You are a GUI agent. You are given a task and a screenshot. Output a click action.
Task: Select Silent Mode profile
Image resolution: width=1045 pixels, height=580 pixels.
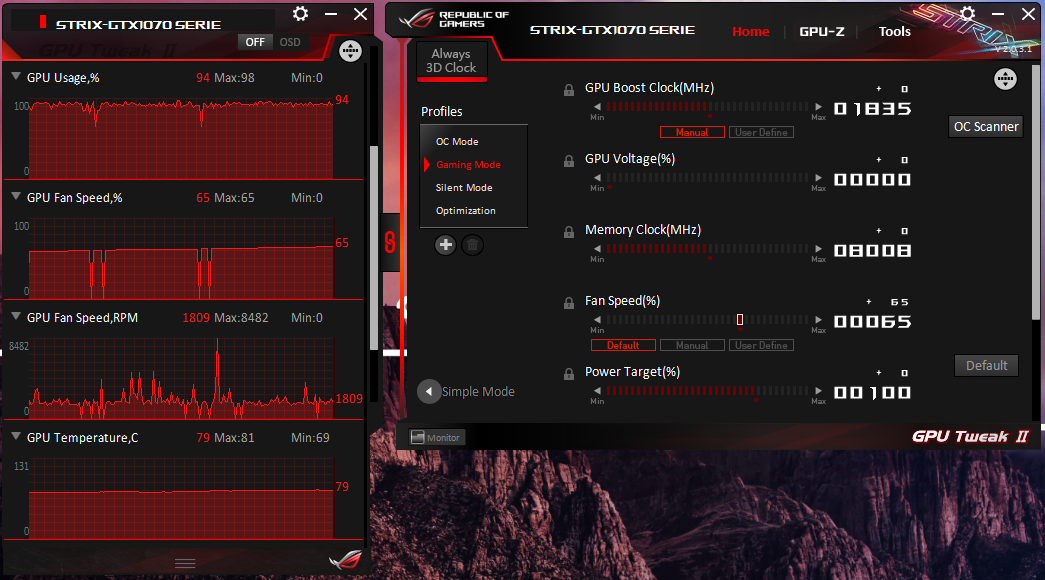point(464,187)
